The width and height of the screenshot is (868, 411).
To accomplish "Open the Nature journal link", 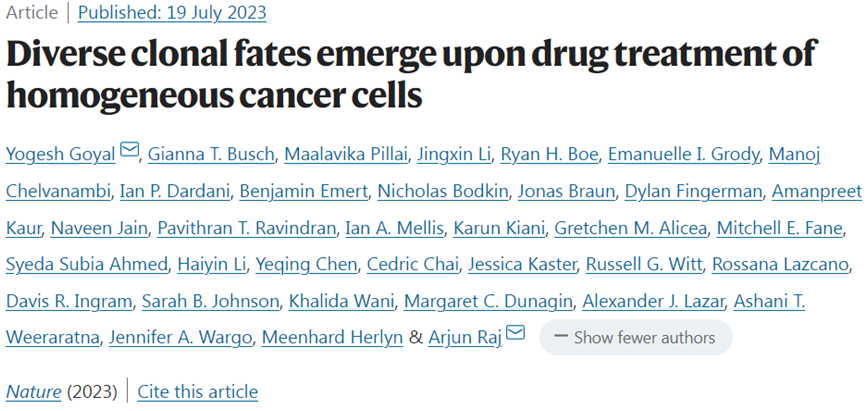I will pyautogui.click(x=34, y=392).
